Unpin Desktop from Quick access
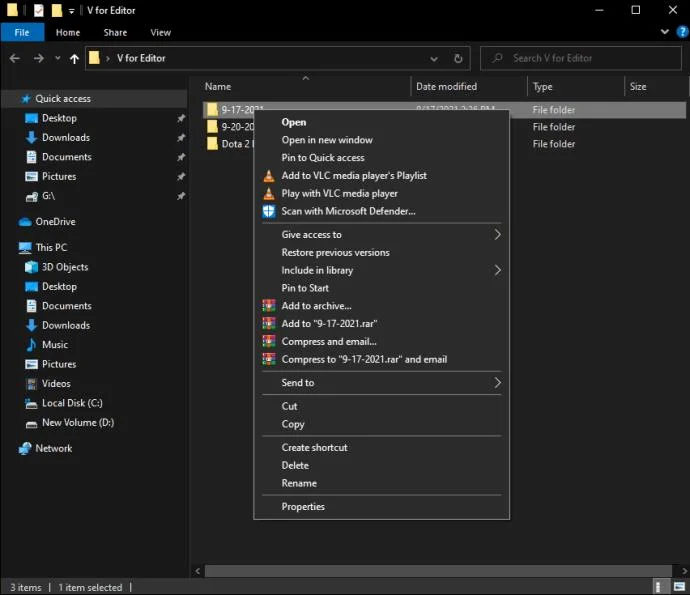The image size is (690, 595). point(181,118)
